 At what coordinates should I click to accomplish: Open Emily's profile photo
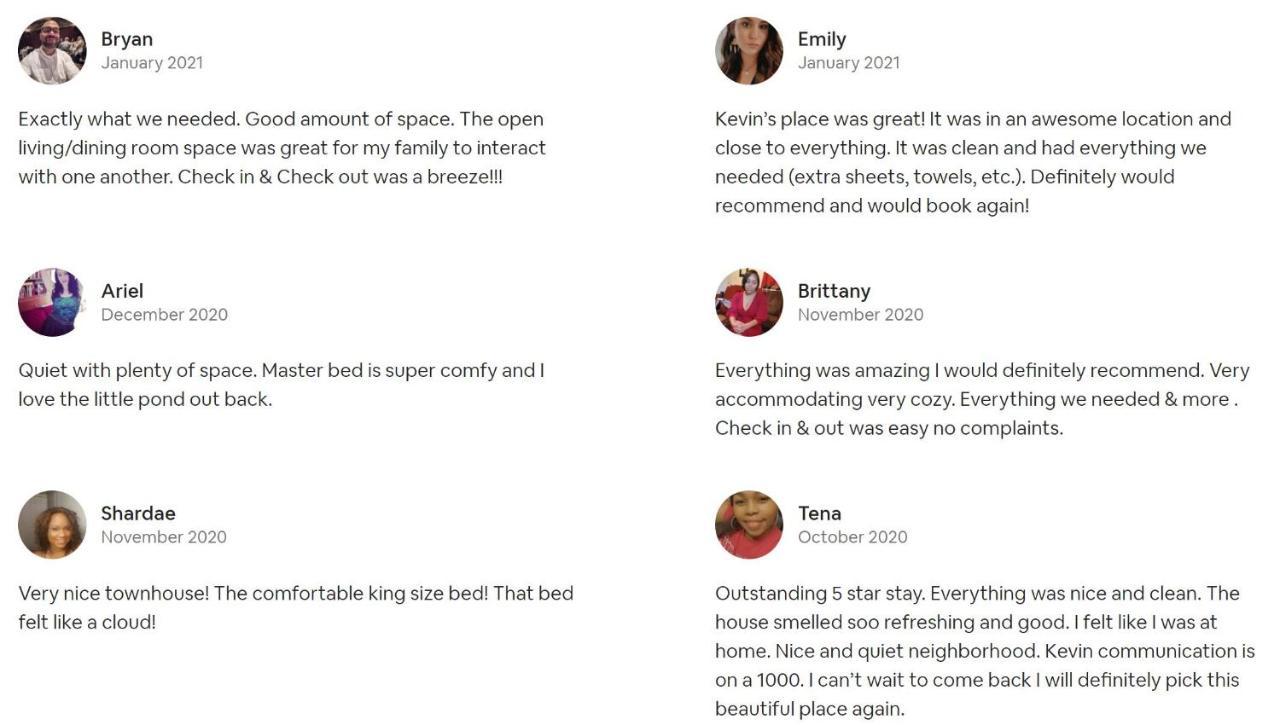click(749, 51)
